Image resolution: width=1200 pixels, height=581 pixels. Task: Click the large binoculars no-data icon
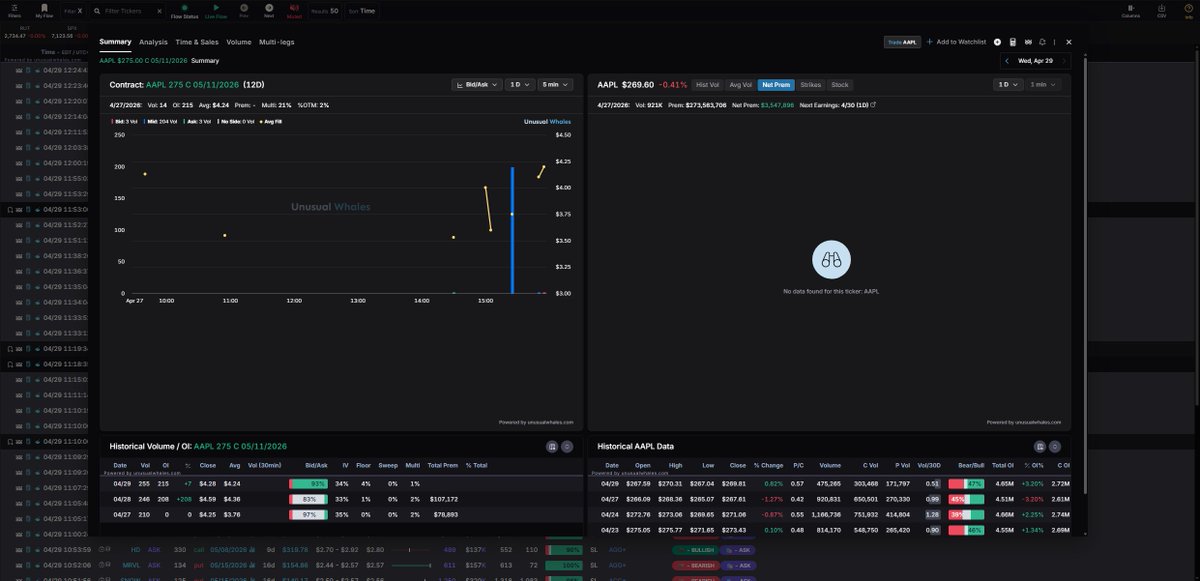point(831,260)
